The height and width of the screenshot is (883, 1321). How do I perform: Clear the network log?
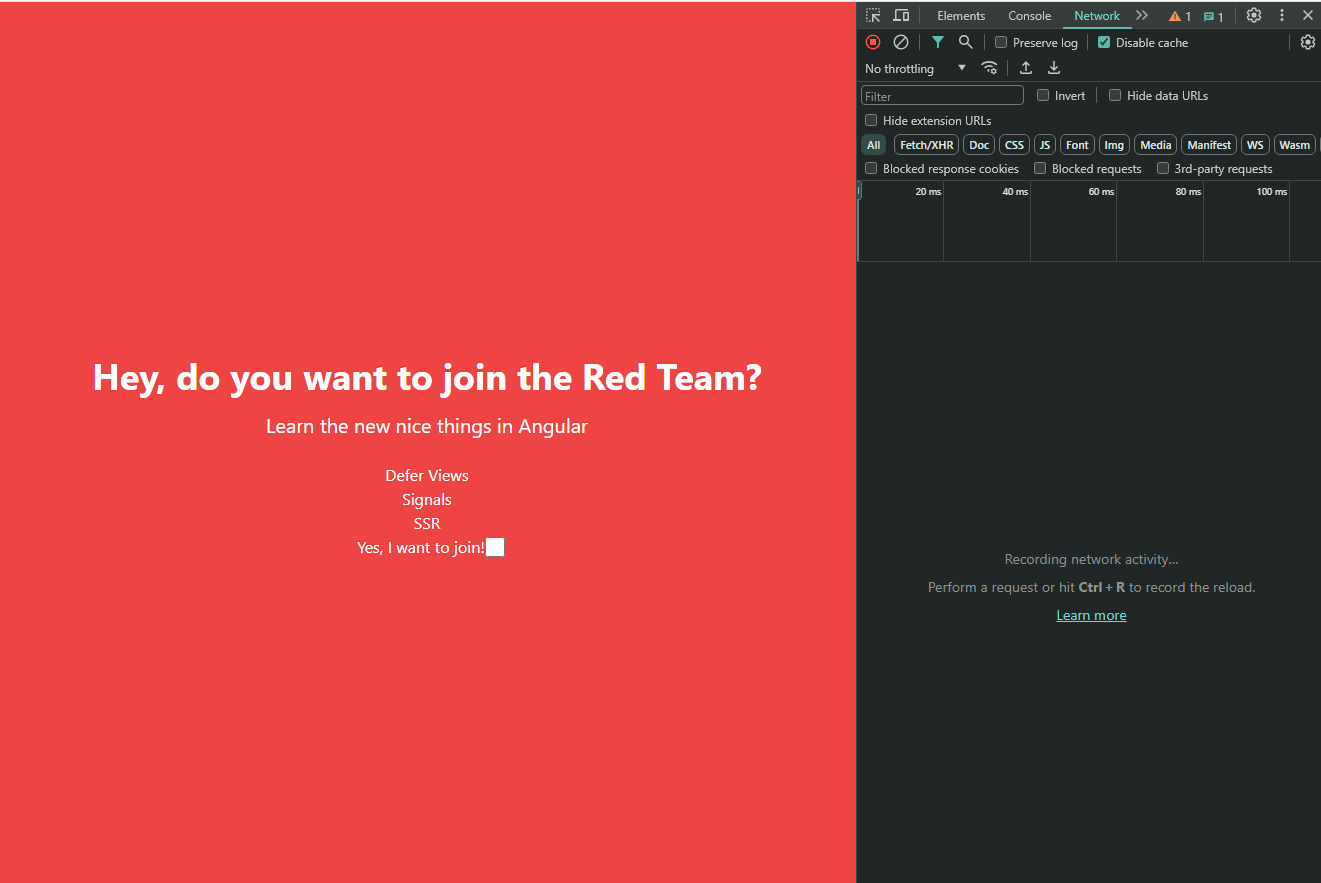click(901, 42)
